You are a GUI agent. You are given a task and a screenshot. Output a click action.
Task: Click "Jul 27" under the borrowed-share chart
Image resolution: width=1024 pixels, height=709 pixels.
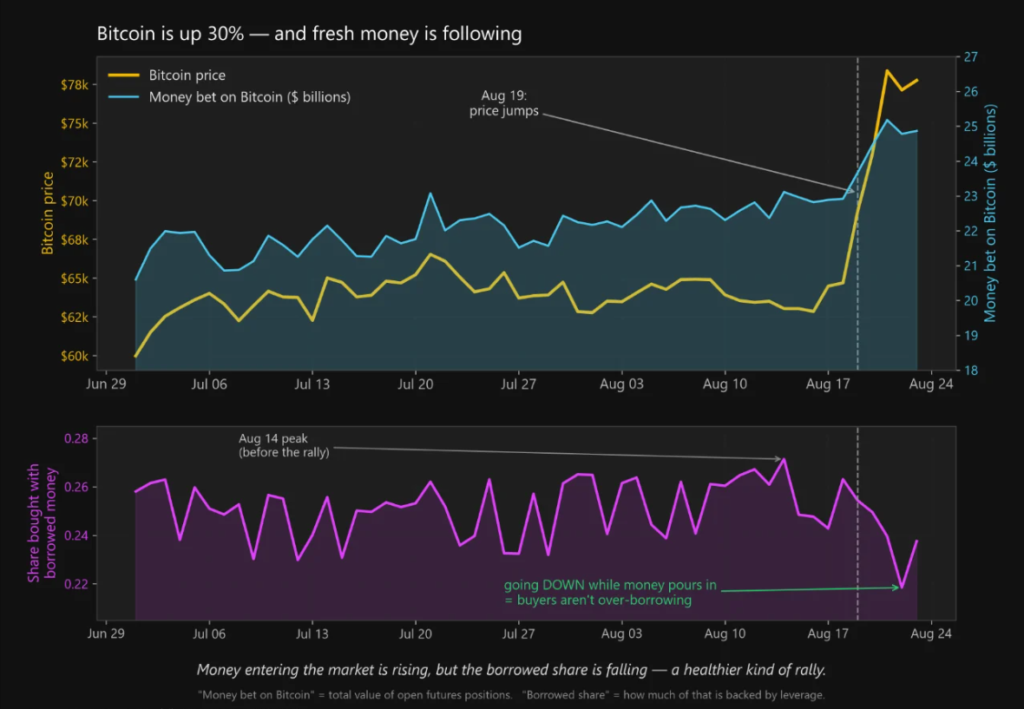[x=519, y=633]
